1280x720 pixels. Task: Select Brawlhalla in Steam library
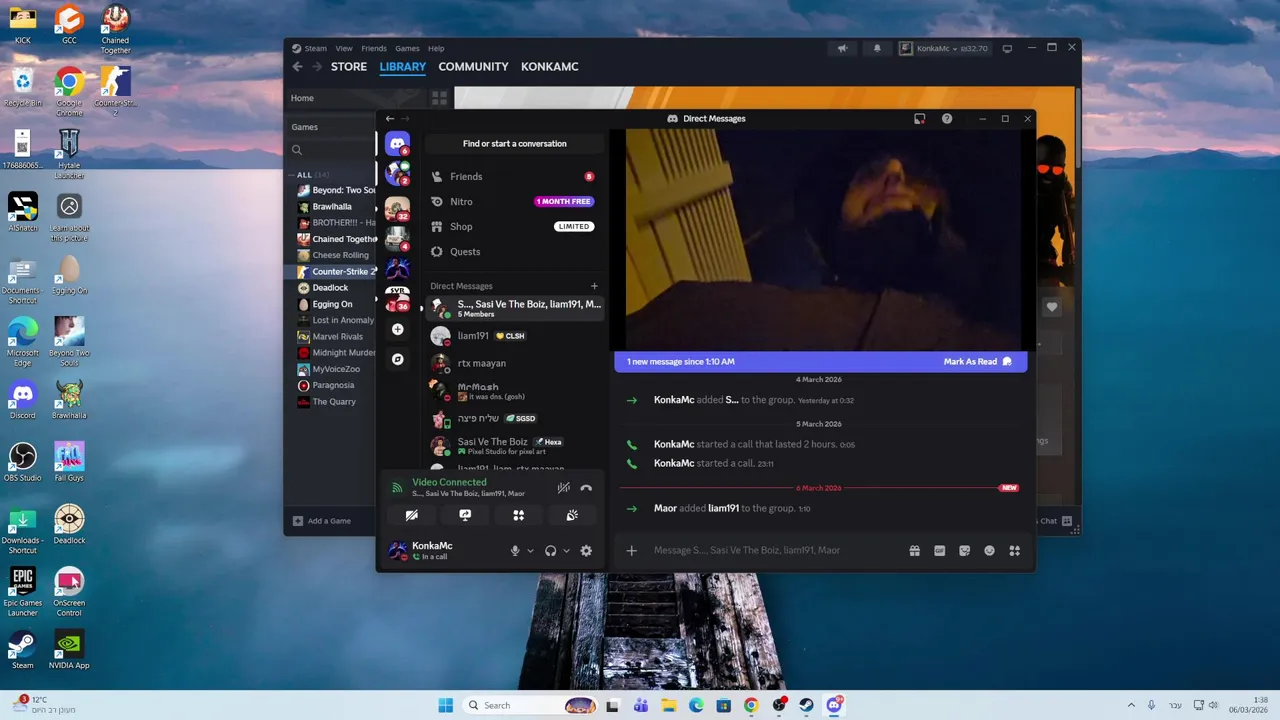point(332,207)
